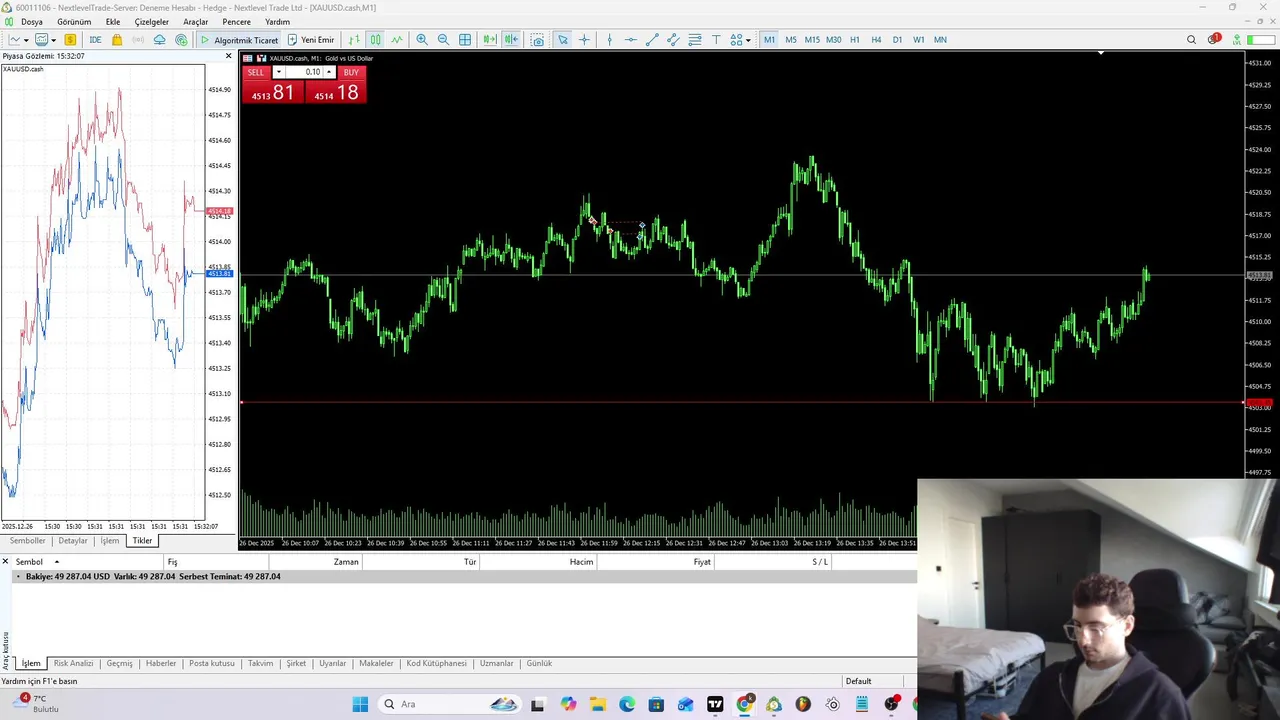Switch to M5 timeframe
This screenshot has width=1280, height=720.
click(x=790, y=40)
